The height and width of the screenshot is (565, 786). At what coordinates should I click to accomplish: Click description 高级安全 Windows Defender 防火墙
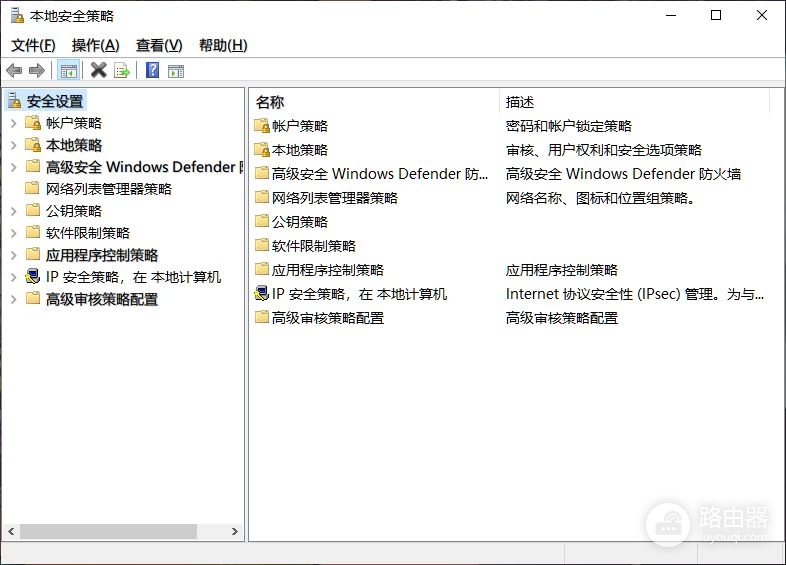[x=623, y=174]
